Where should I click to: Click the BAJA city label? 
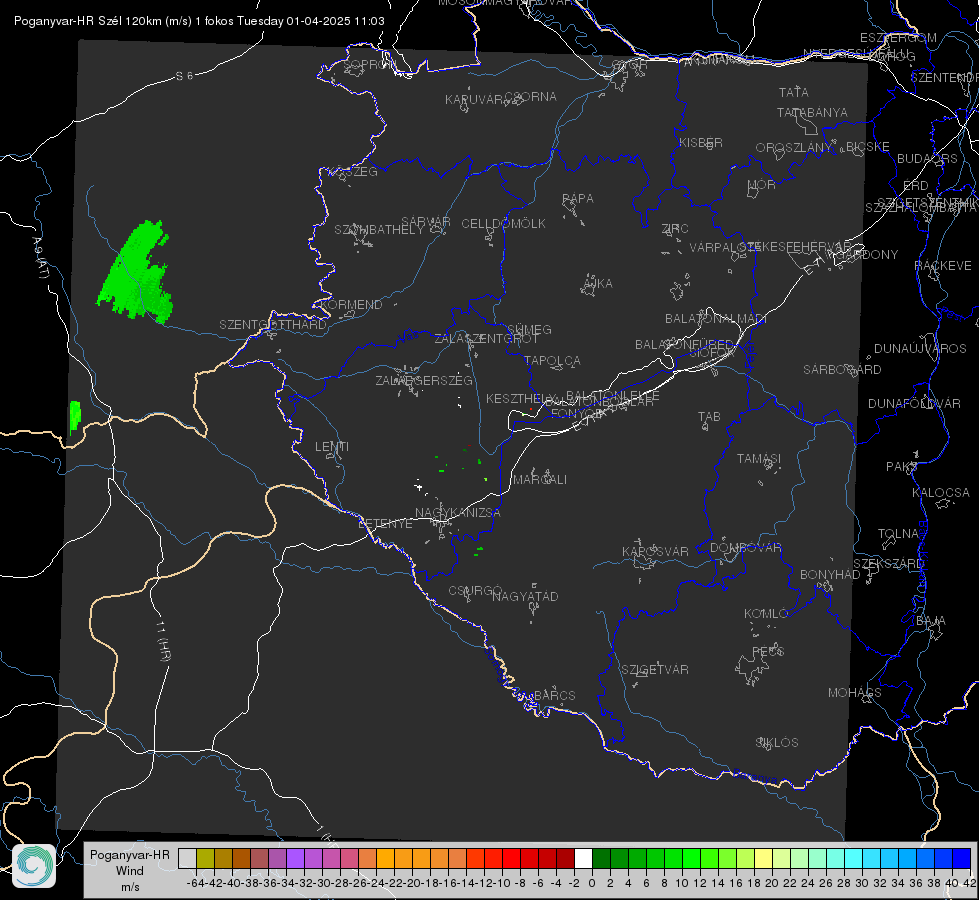[x=931, y=621]
